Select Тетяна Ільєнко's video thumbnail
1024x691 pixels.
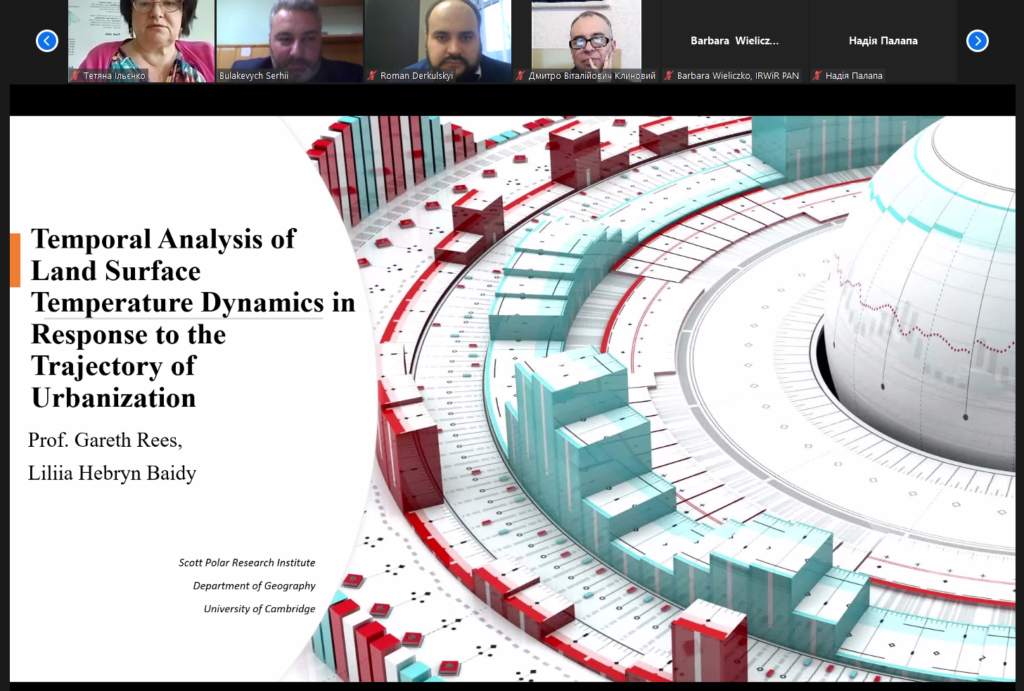pyautogui.click(x=141, y=38)
